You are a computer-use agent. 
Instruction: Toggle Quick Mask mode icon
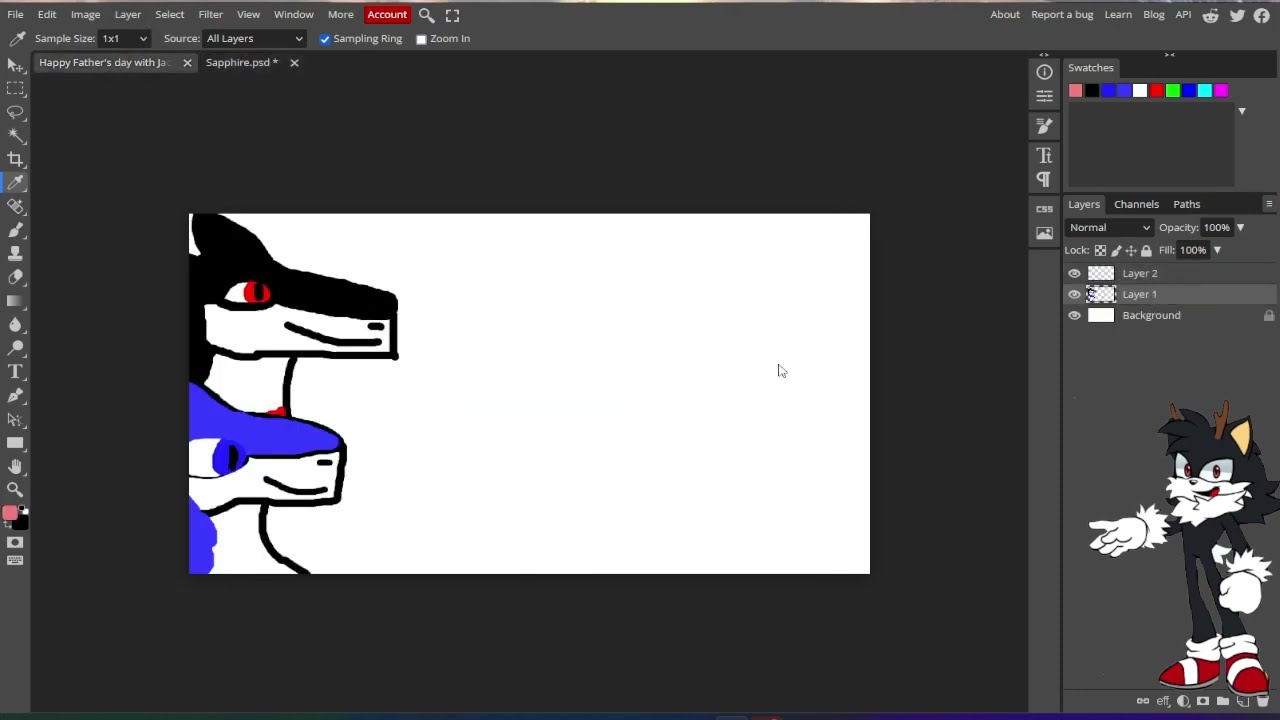(x=15, y=542)
